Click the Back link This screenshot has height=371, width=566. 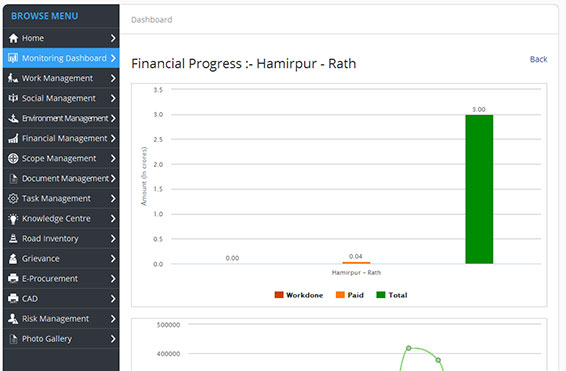538,59
